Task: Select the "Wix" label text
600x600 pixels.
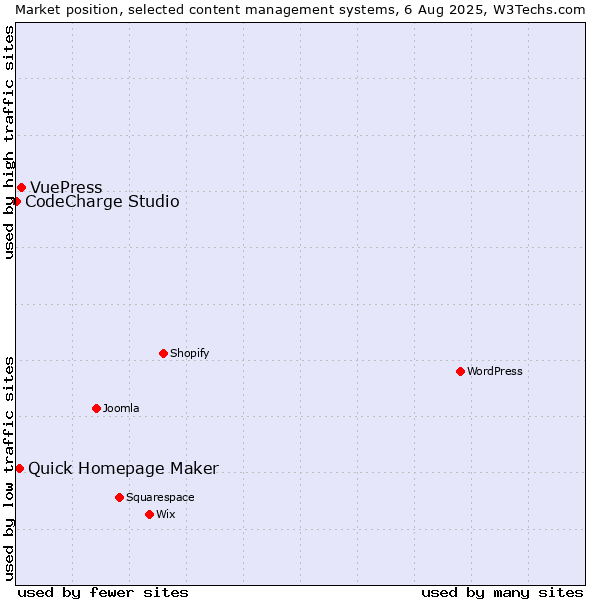Action: pos(166,514)
